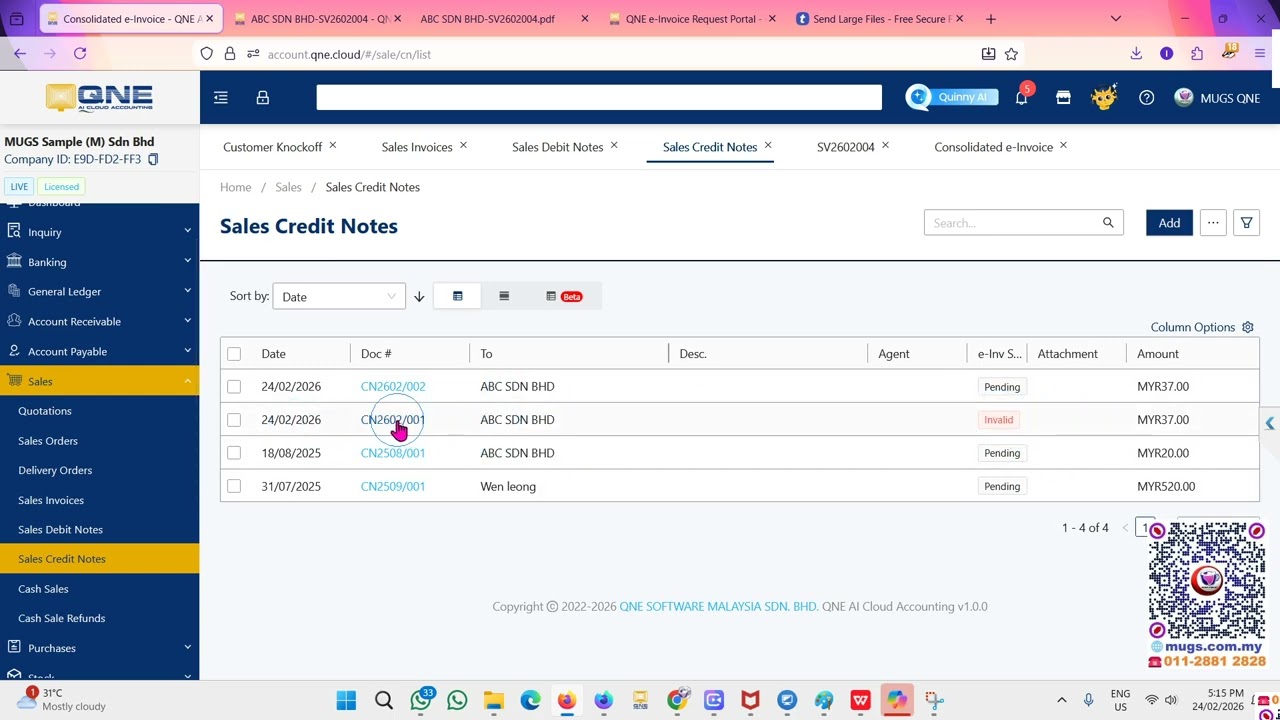Close the Sales Debit Notes tab
Screen dimensions: 1280x720
pos(614,146)
